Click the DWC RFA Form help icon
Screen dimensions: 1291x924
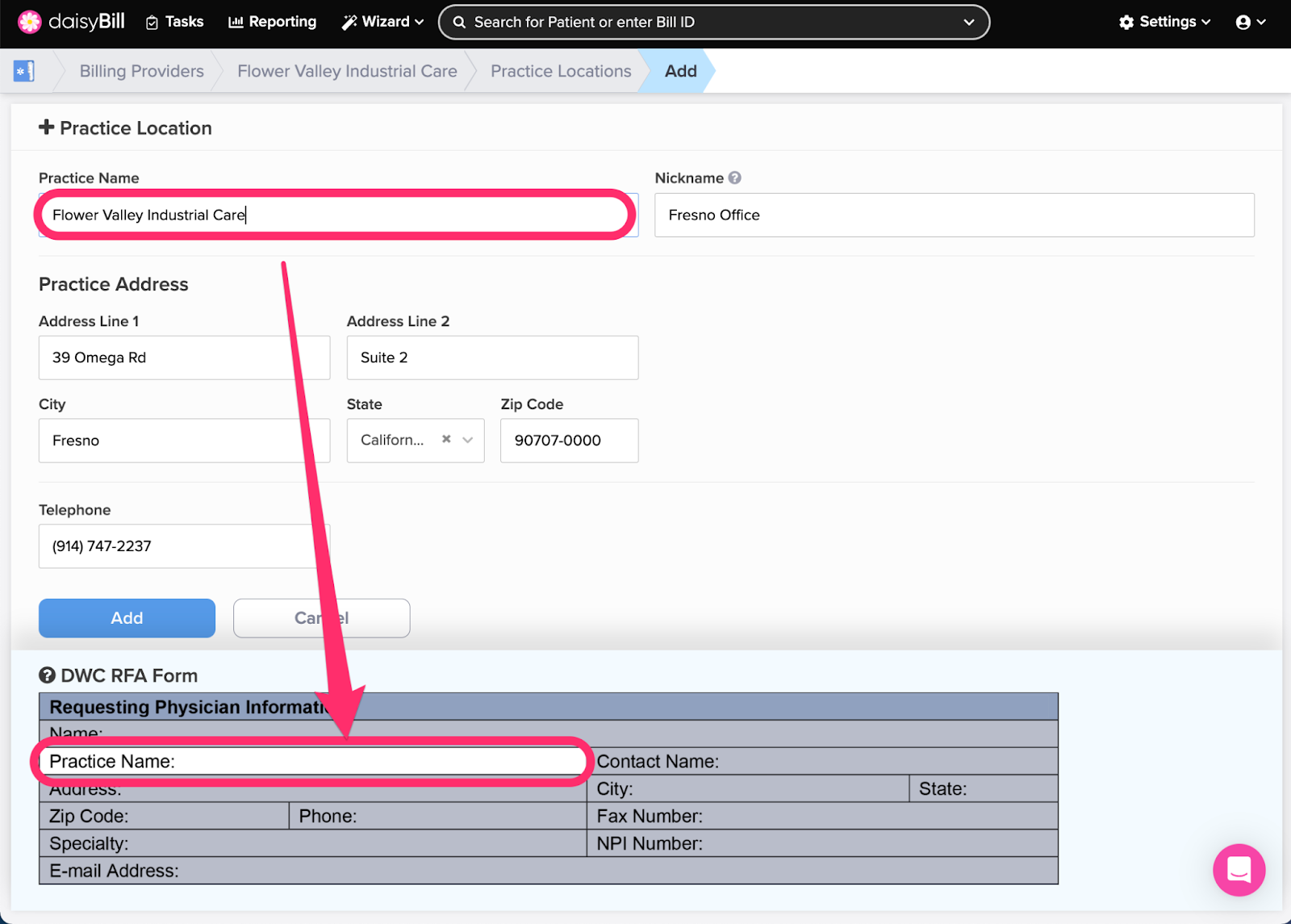(48, 675)
